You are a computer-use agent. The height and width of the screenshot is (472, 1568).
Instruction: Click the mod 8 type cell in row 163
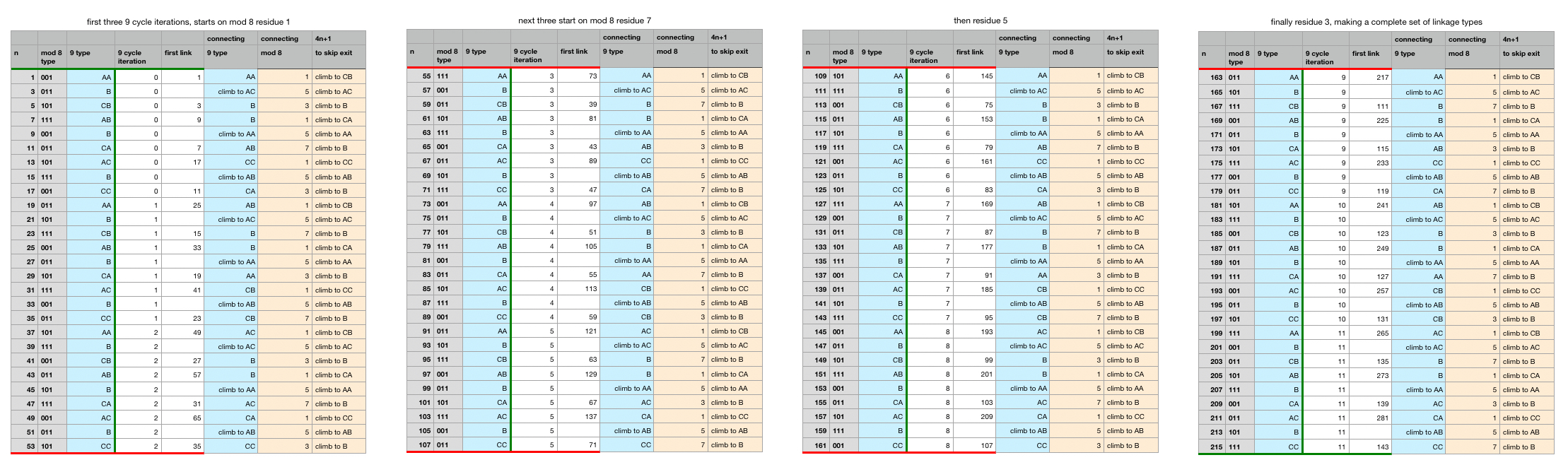click(x=1240, y=78)
